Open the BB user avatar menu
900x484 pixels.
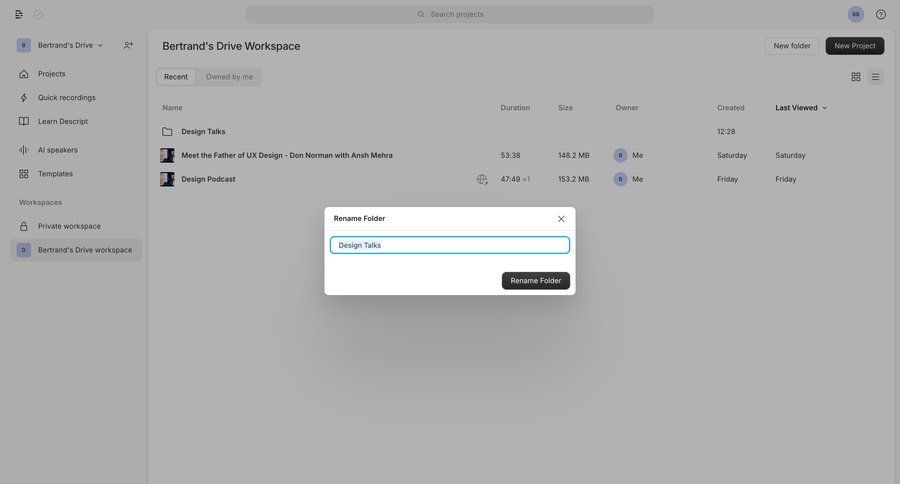pos(855,14)
